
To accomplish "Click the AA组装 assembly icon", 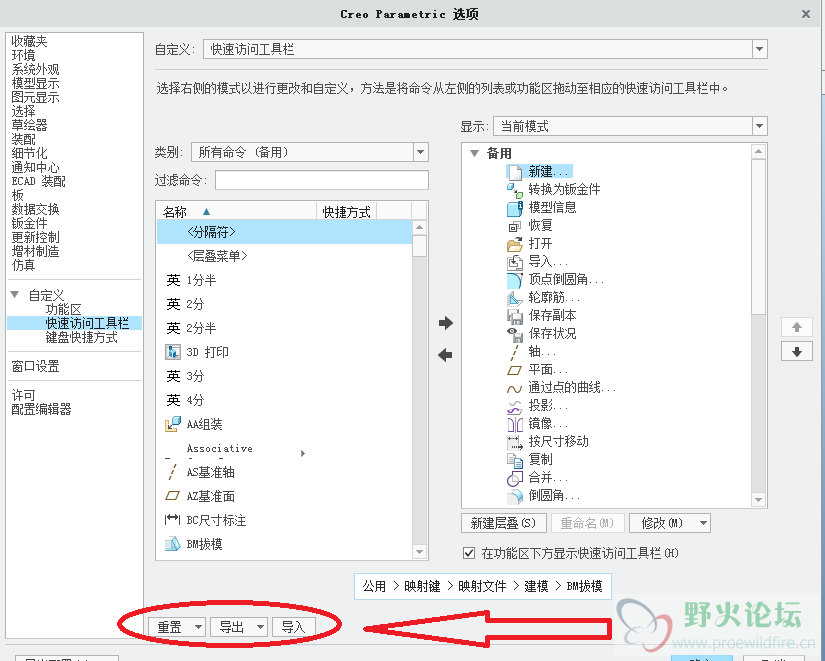I will point(173,424).
